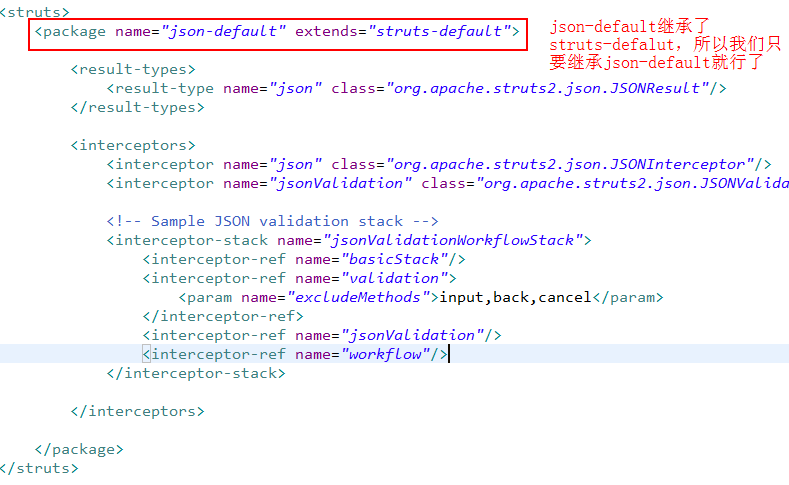Screen dimensions: 789x485
Task: Click param name "excludeMethods"
Action: pos(358,297)
